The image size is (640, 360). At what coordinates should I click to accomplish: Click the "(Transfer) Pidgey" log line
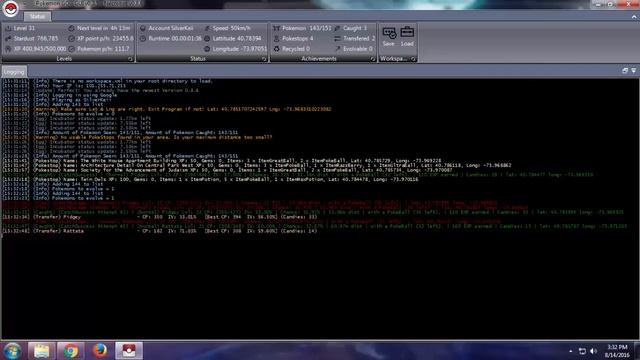point(160,217)
